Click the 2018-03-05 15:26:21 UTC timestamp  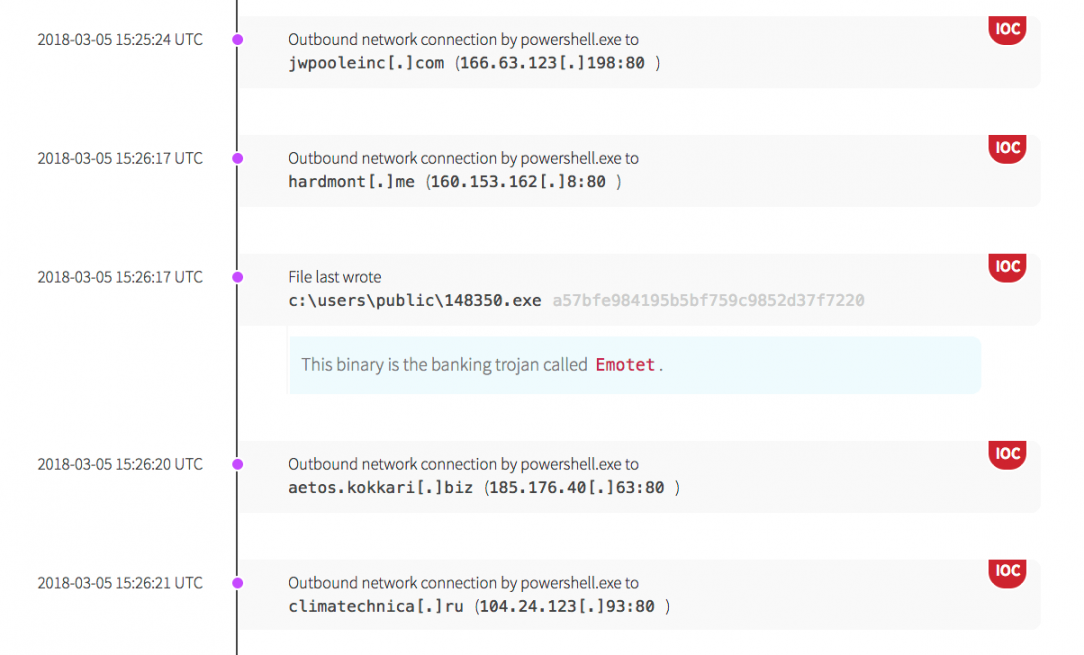[x=120, y=583]
